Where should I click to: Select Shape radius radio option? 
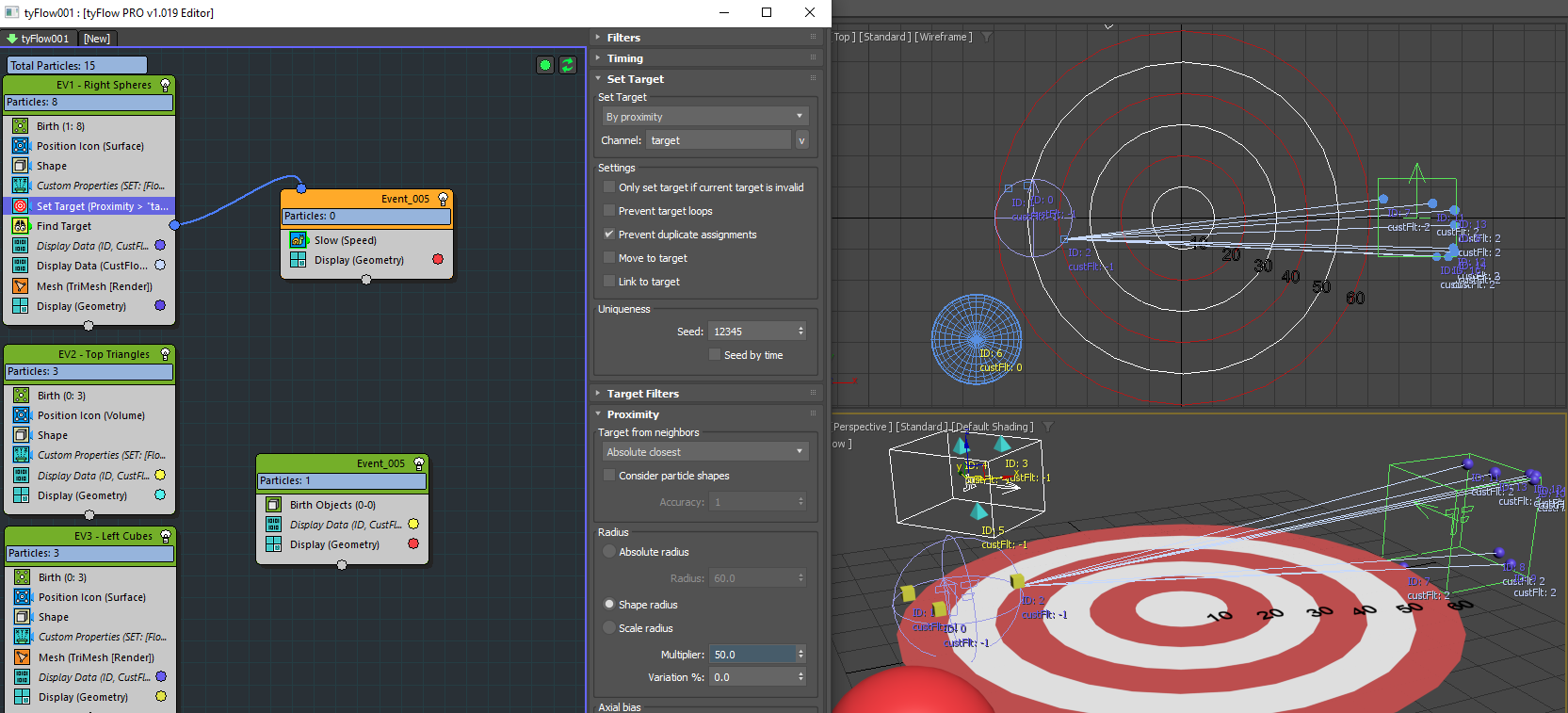pos(609,605)
